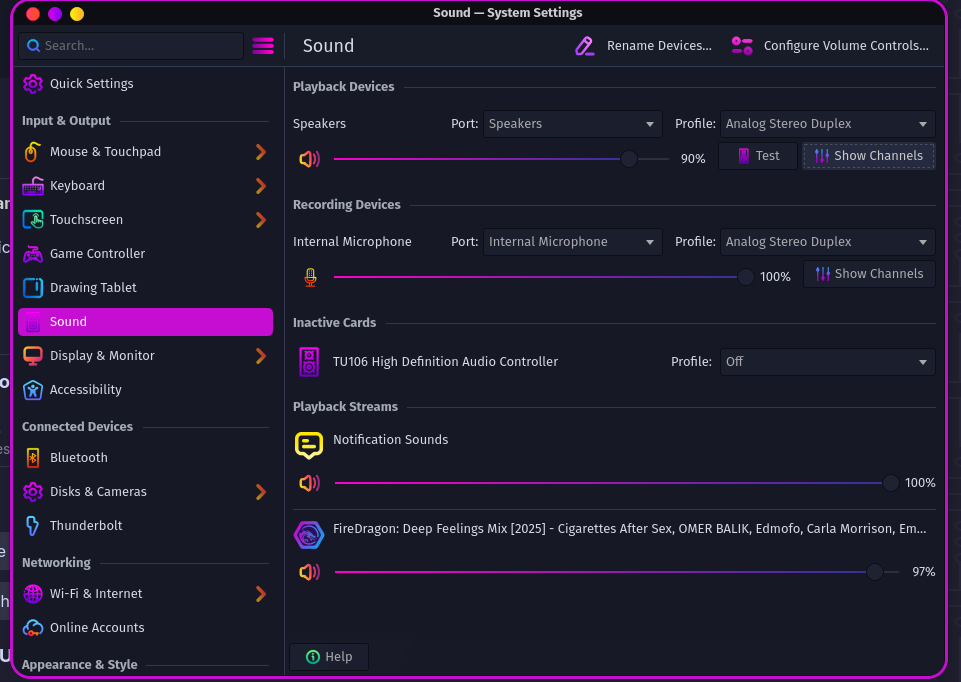Click the Notification Sounds chat icon
Image resolution: width=961 pixels, height=682 pixels.
coord(309,445)
